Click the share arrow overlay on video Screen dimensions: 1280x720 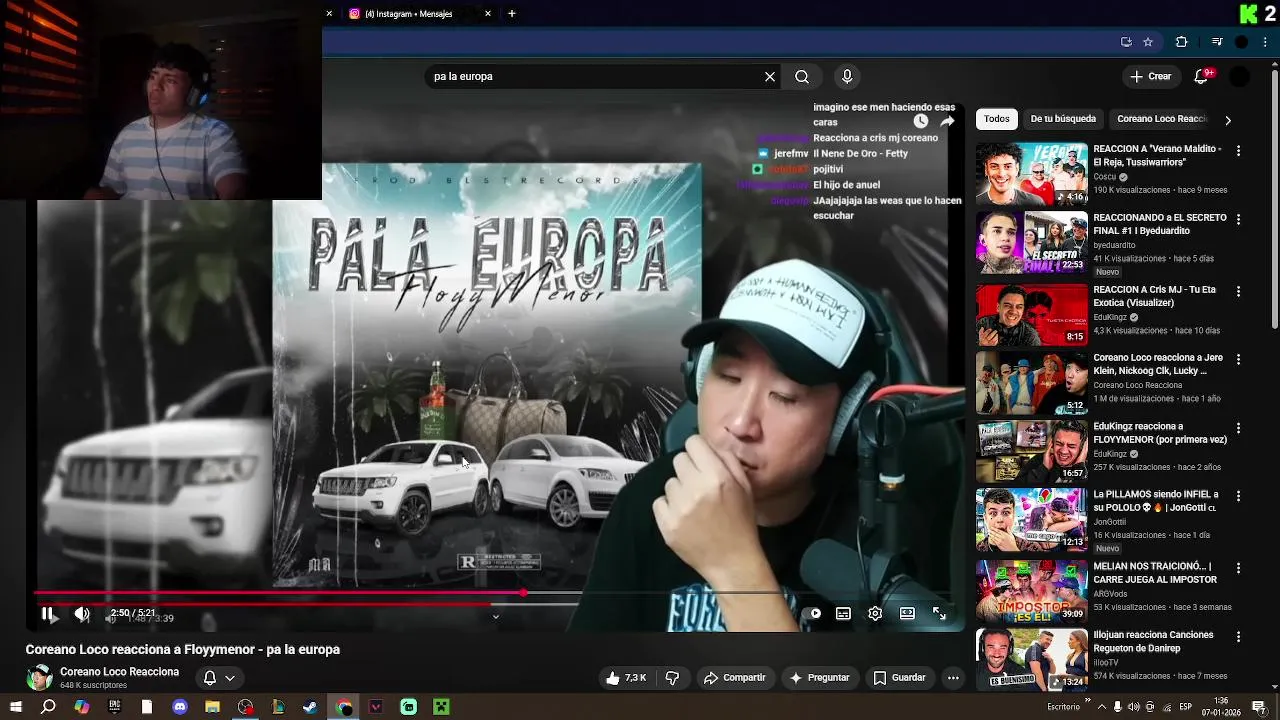tap(947, 121)
